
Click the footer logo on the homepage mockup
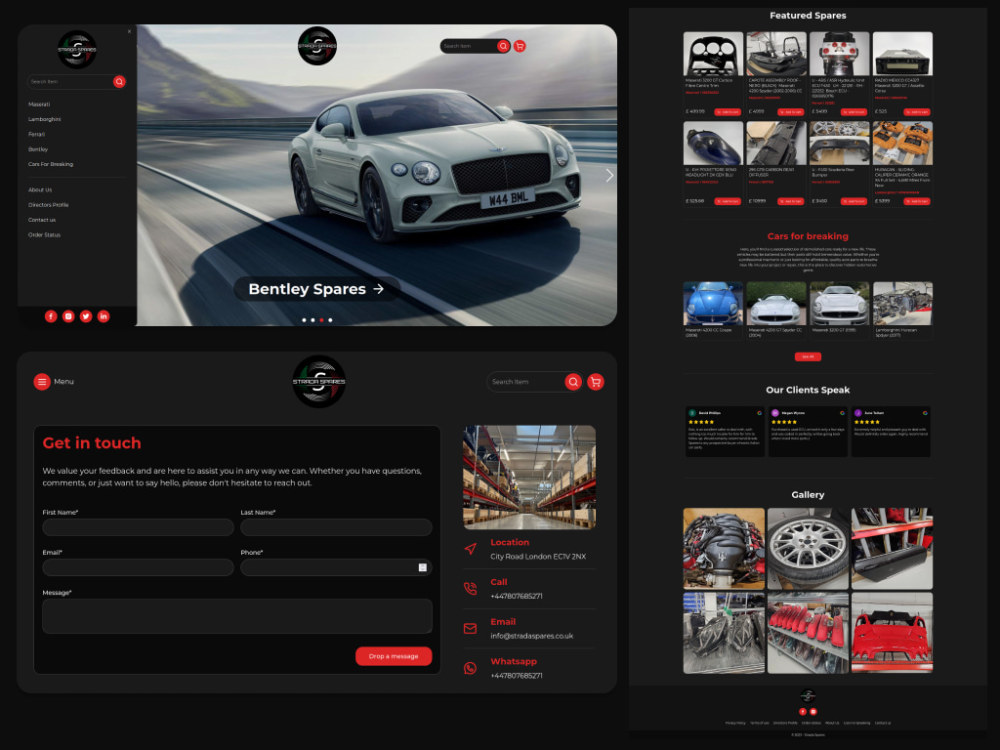coord(808,696)
